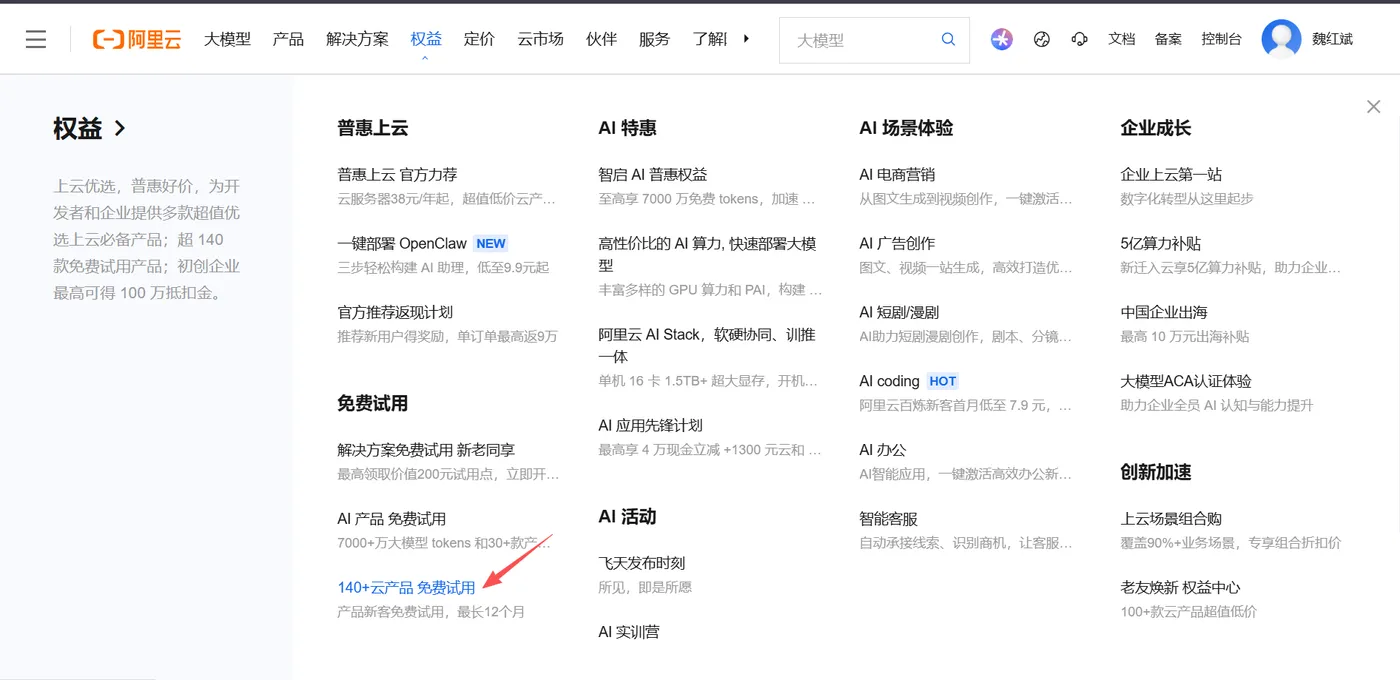
Task: Open AI 电商营销 link
Action: point(897,174)
